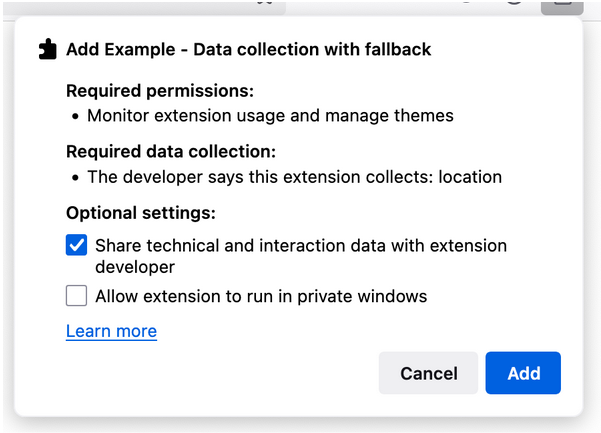This screenshot has width=601, height=433.
Task: Enable the run in private windows checkbox
Action: click(77, 296)
